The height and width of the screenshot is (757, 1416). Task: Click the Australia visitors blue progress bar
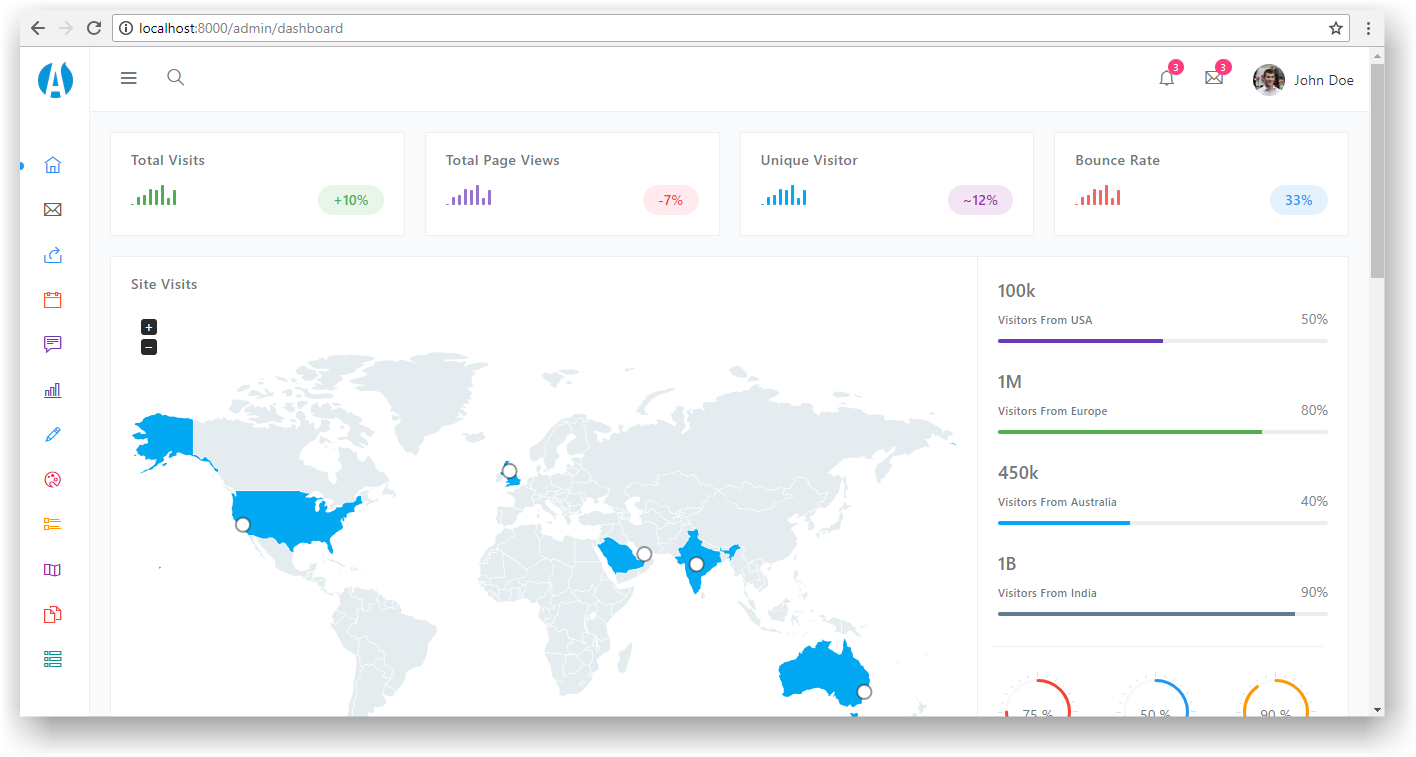tap(1163, 523)
